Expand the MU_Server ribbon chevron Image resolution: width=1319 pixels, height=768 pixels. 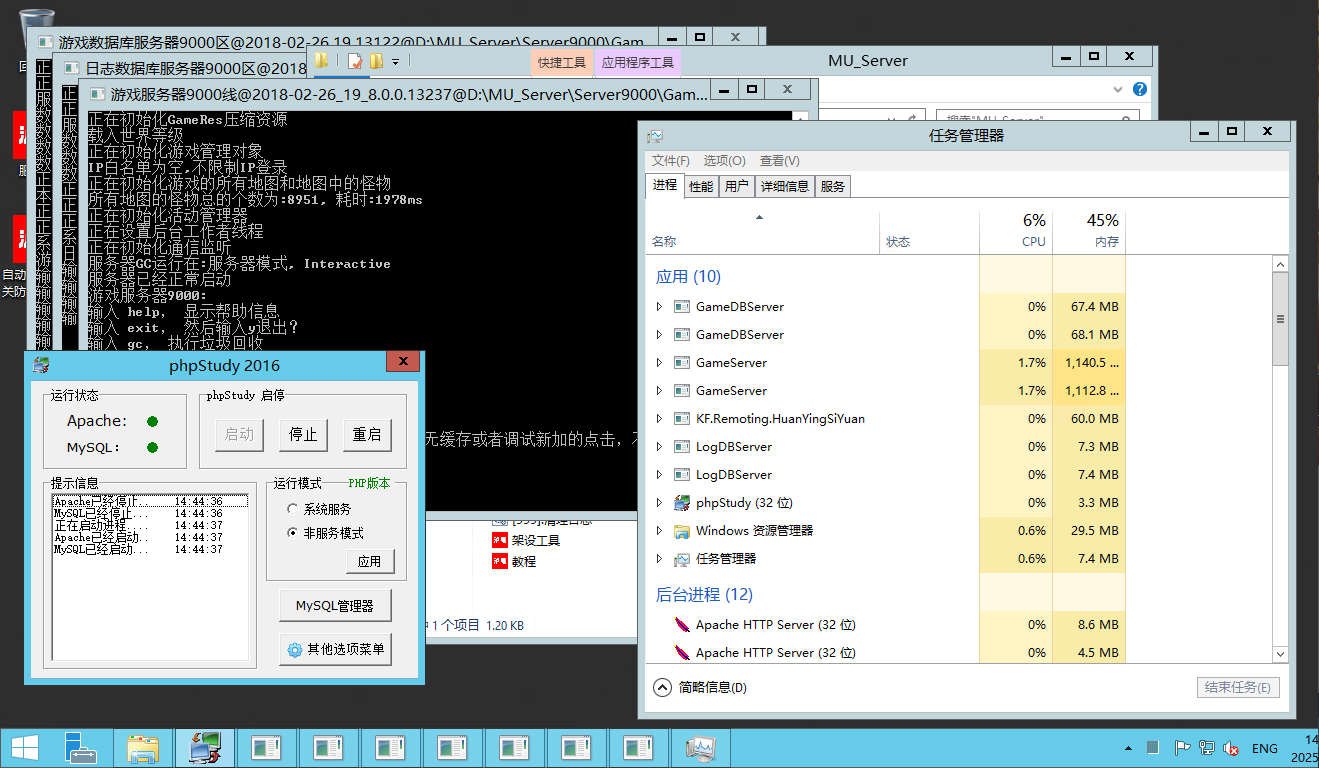pos(1118,89)
